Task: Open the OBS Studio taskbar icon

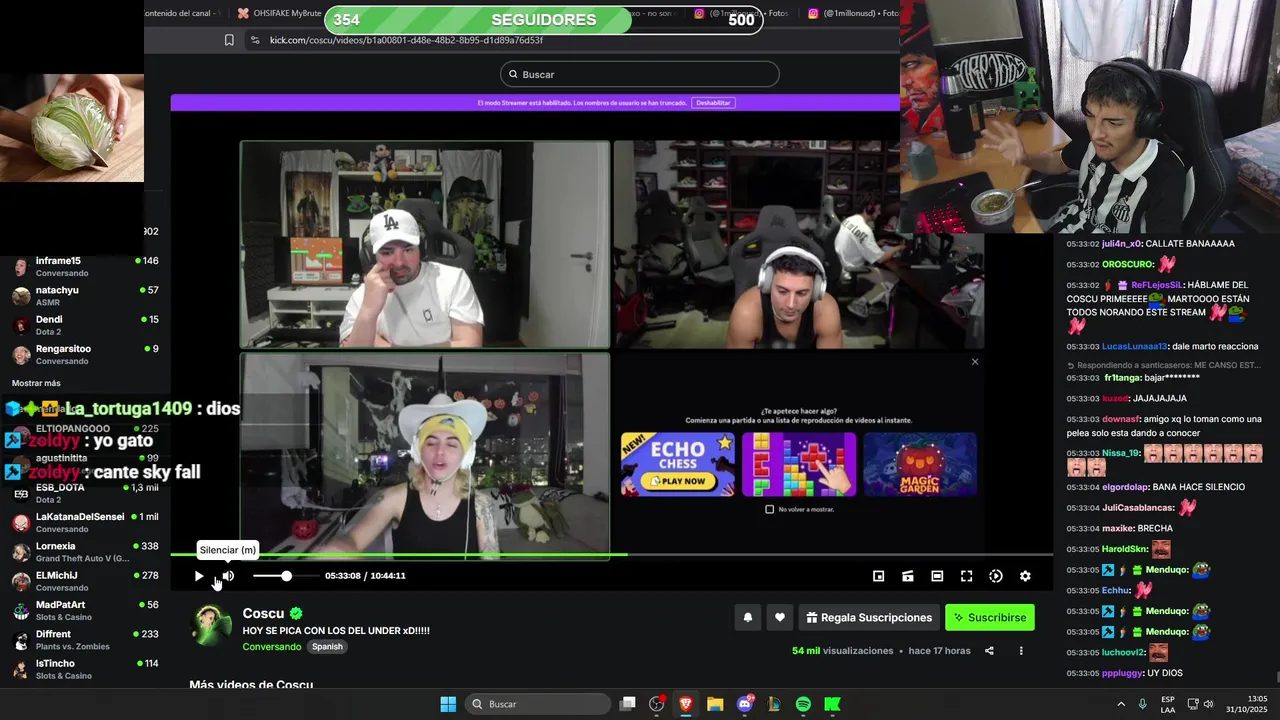Action: [x=657, y=704]
